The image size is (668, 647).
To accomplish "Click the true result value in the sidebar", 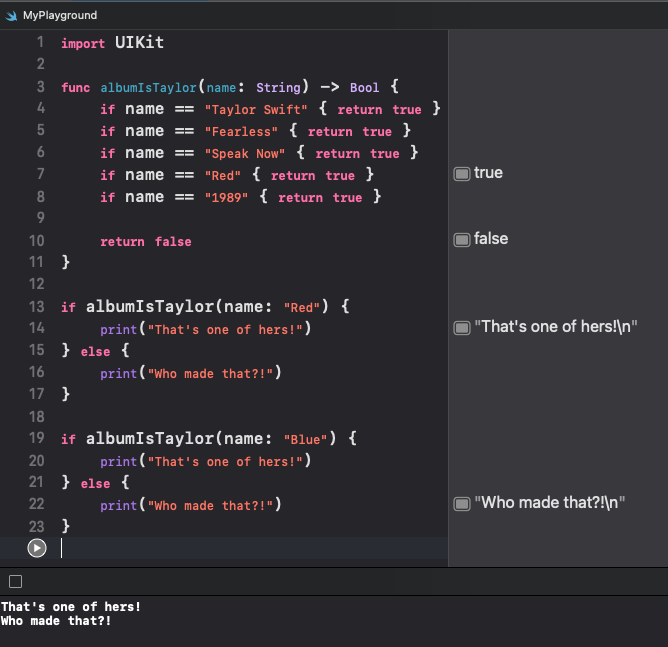I will coord(488,173).
